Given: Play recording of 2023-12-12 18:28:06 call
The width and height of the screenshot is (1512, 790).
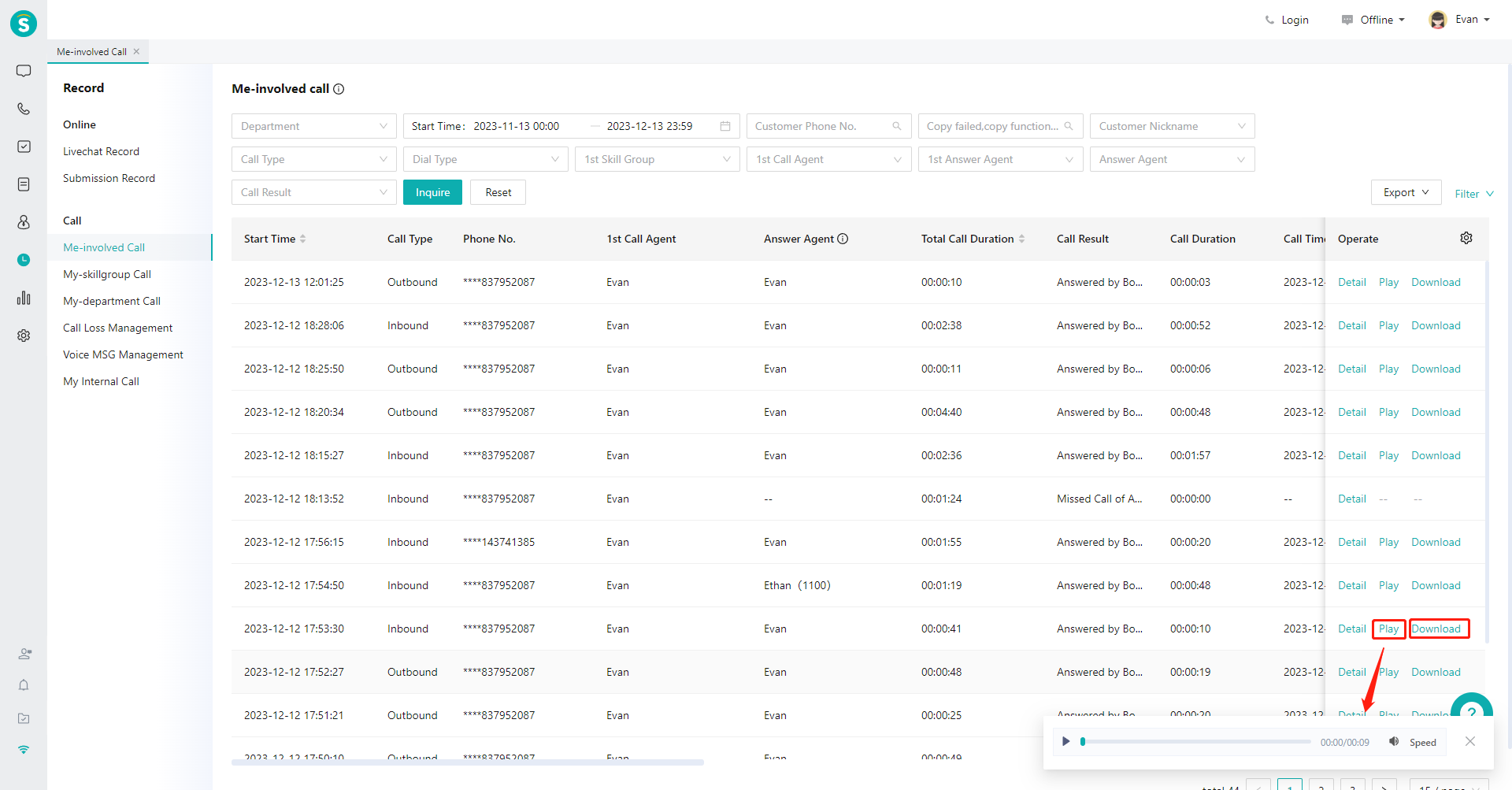Looking at the screenshot, I should 1388,325.
